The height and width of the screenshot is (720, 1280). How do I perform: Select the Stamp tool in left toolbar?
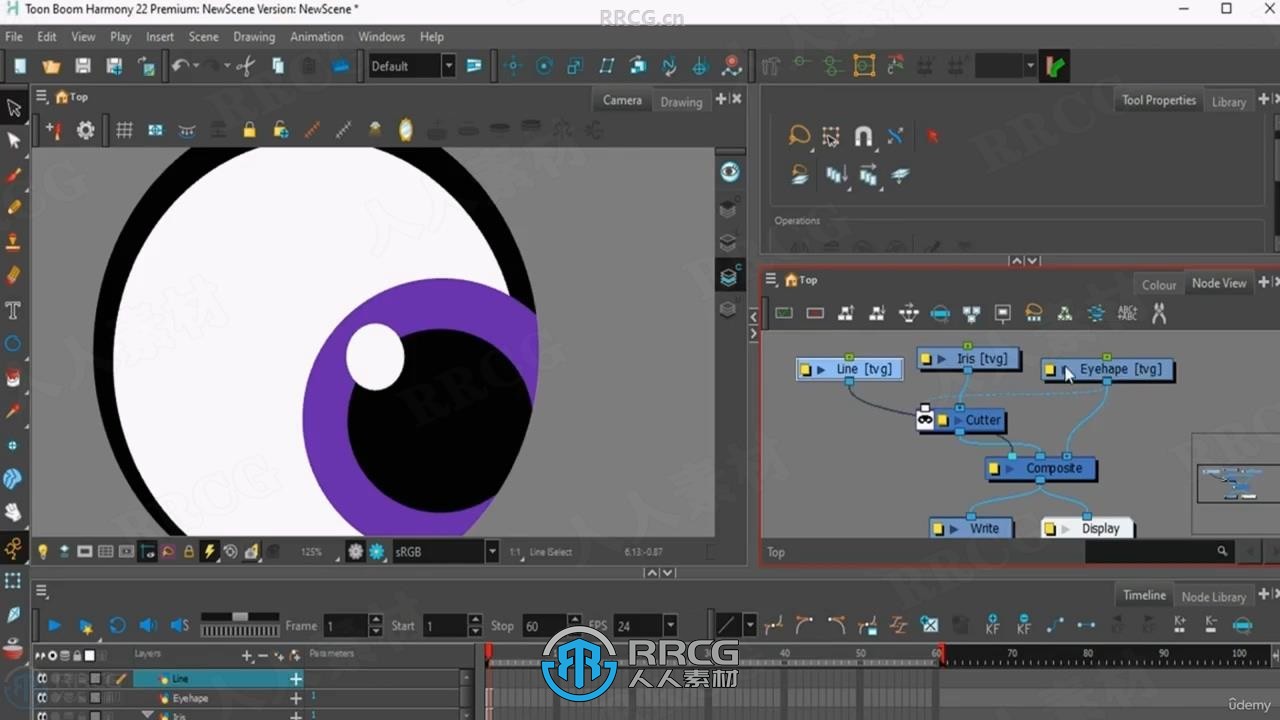tap(14, 241)
